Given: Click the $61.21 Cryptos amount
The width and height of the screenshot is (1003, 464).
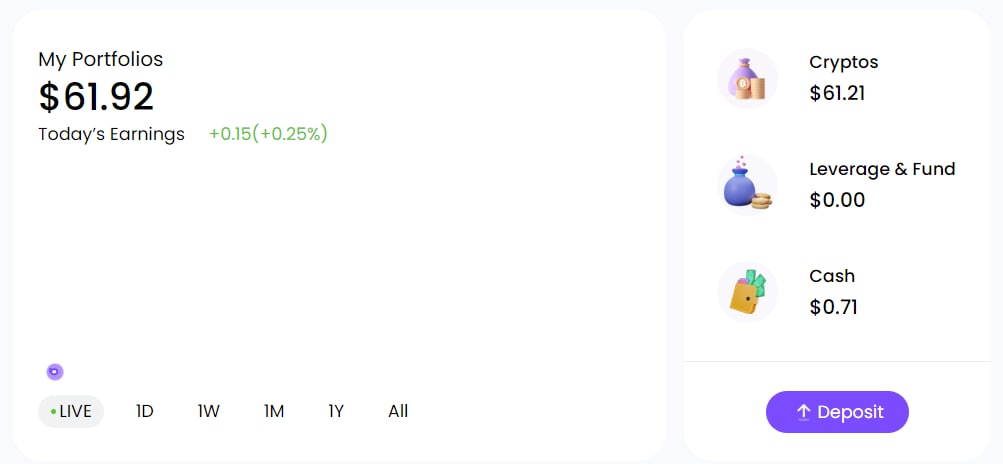Looking at the screenshot, I should (837, 93).
